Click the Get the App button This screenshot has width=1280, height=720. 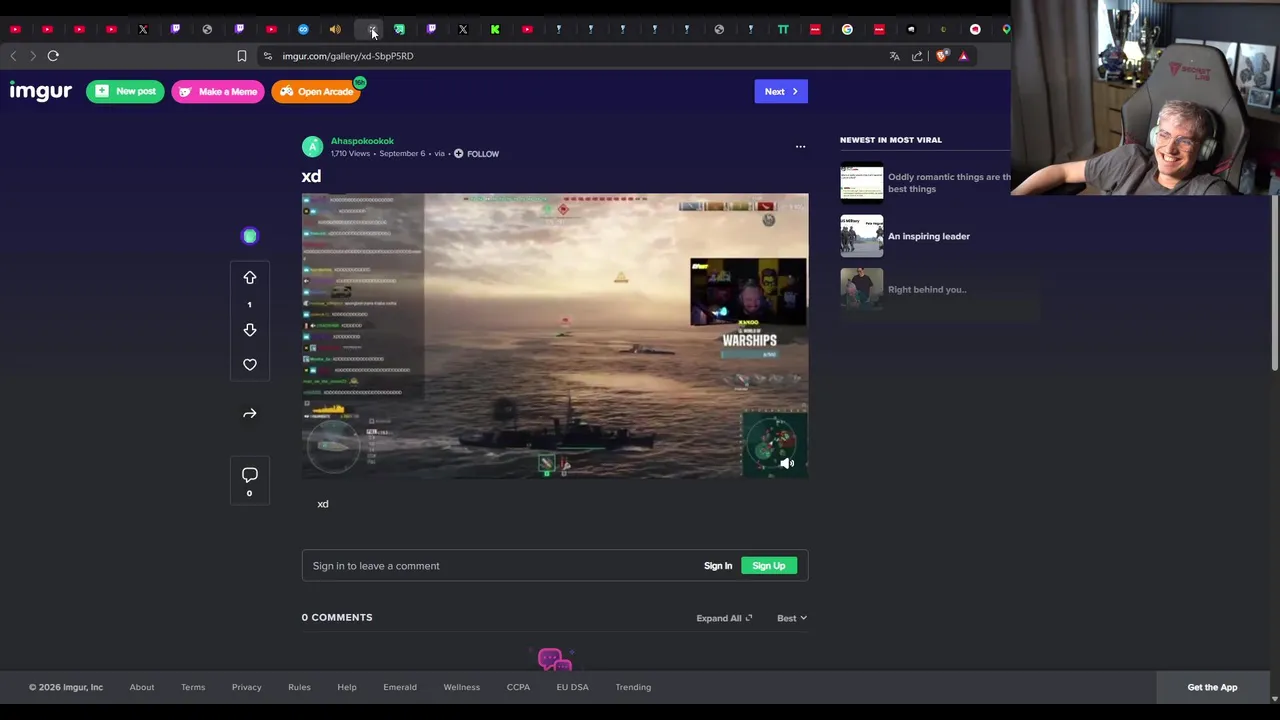pyautogui.click(x=1212, y=687)
